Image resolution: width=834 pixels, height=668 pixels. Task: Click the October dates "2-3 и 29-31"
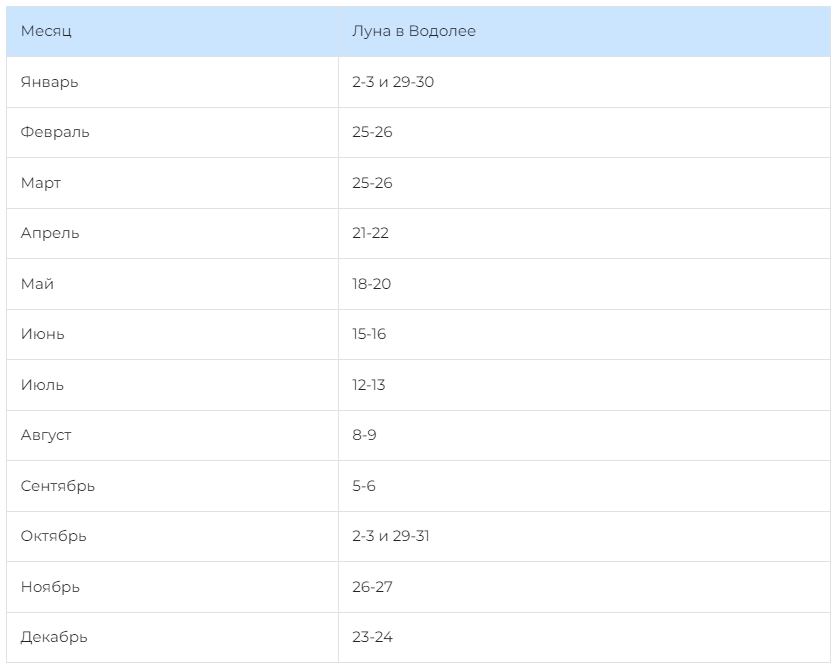pos(391,536)
